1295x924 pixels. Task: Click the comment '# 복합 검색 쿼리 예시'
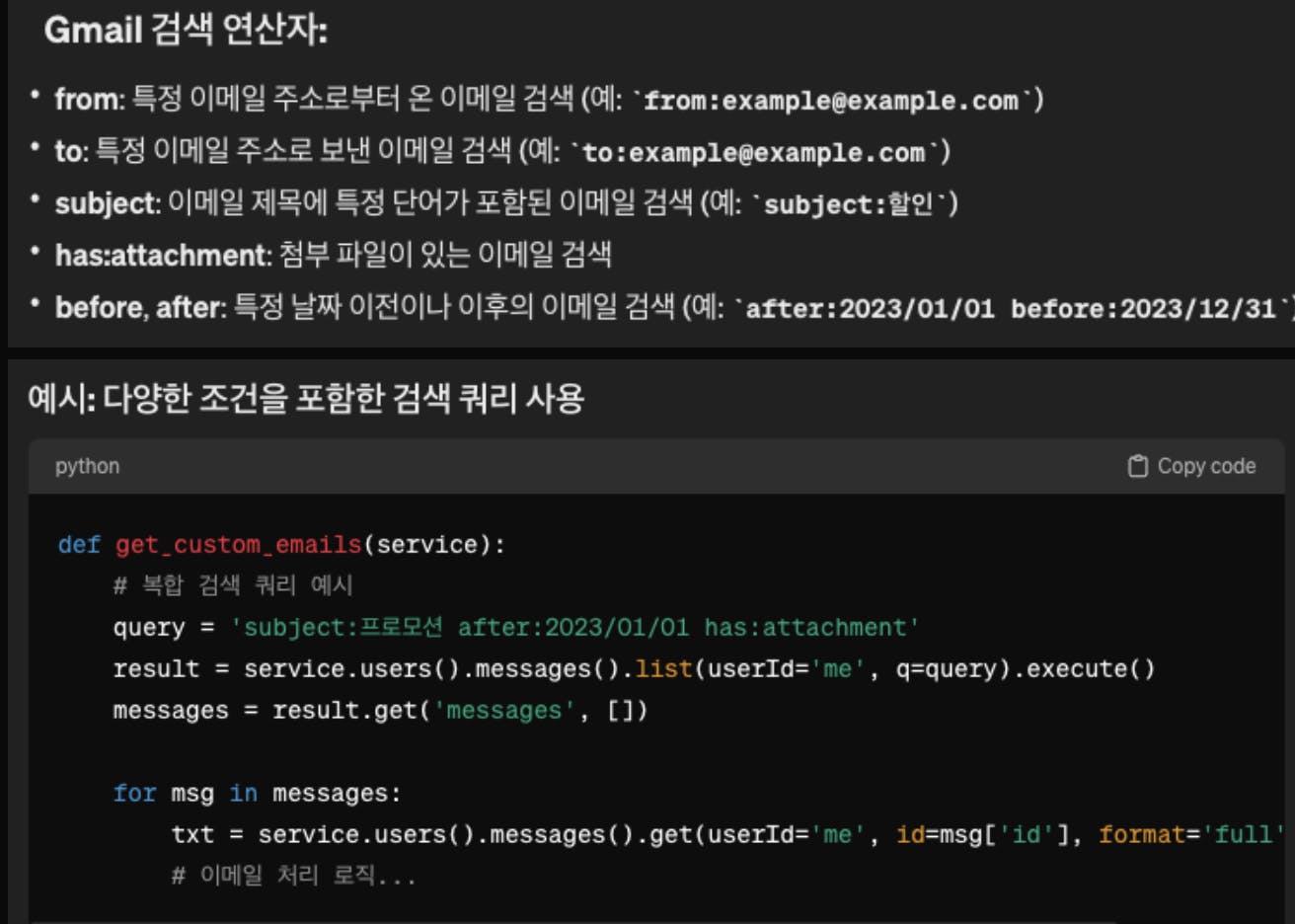tap(233, 585)
